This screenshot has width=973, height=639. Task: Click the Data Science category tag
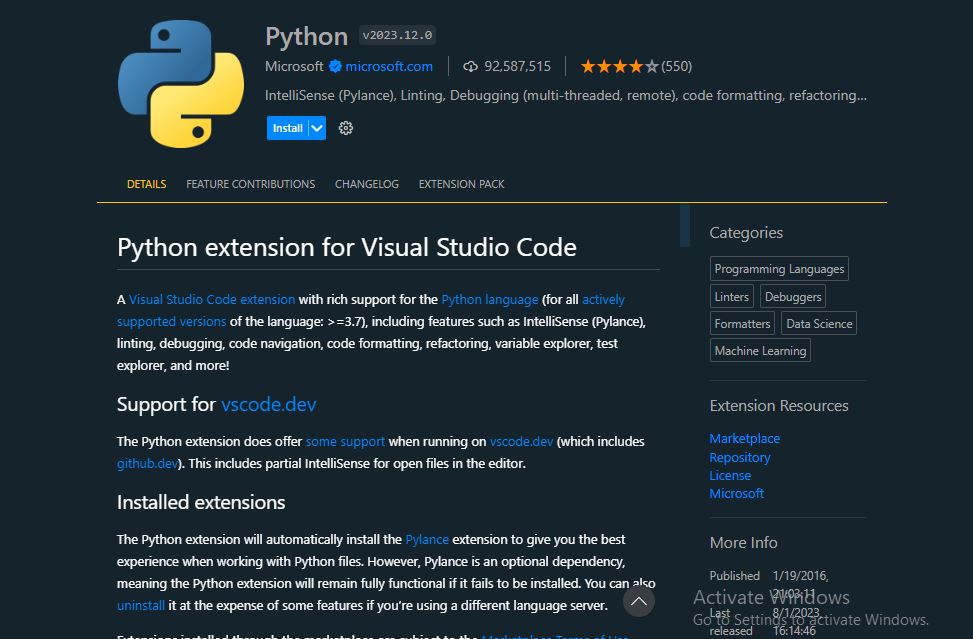[819, 323]
